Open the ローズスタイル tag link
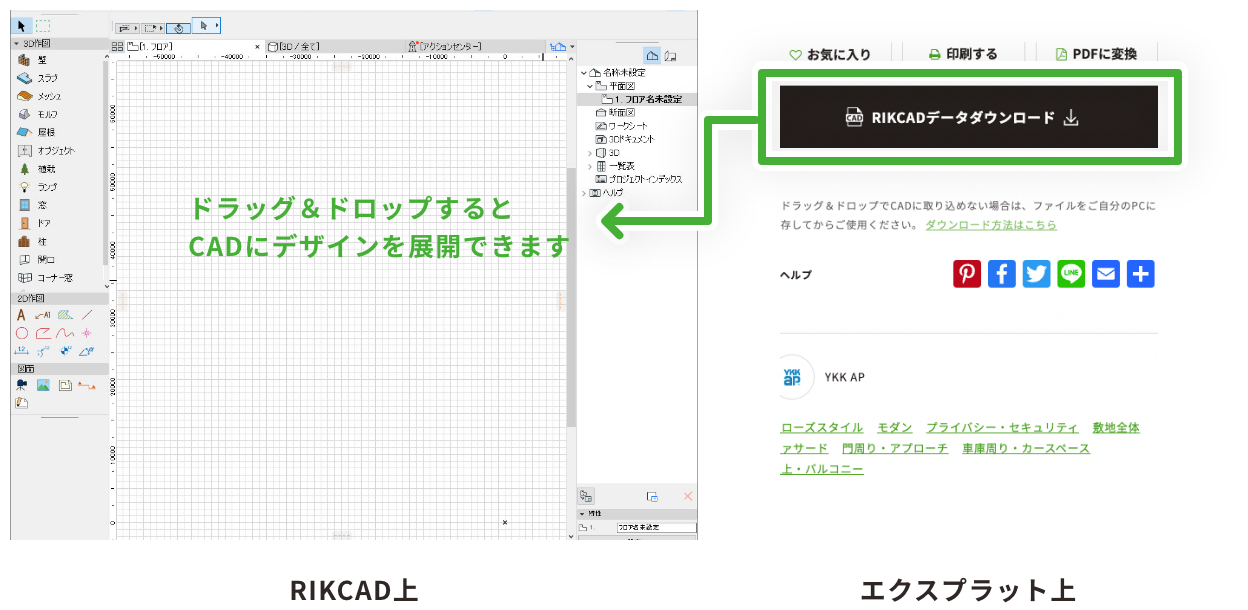 (x=821, y=427)
